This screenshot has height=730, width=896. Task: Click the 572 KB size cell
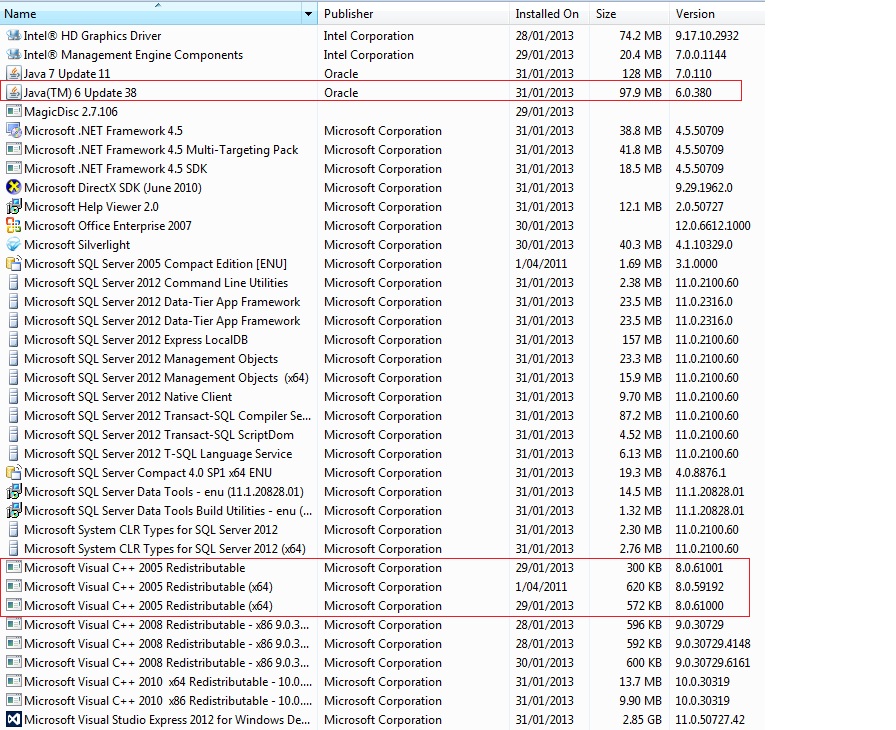click(x=644, y=605)
